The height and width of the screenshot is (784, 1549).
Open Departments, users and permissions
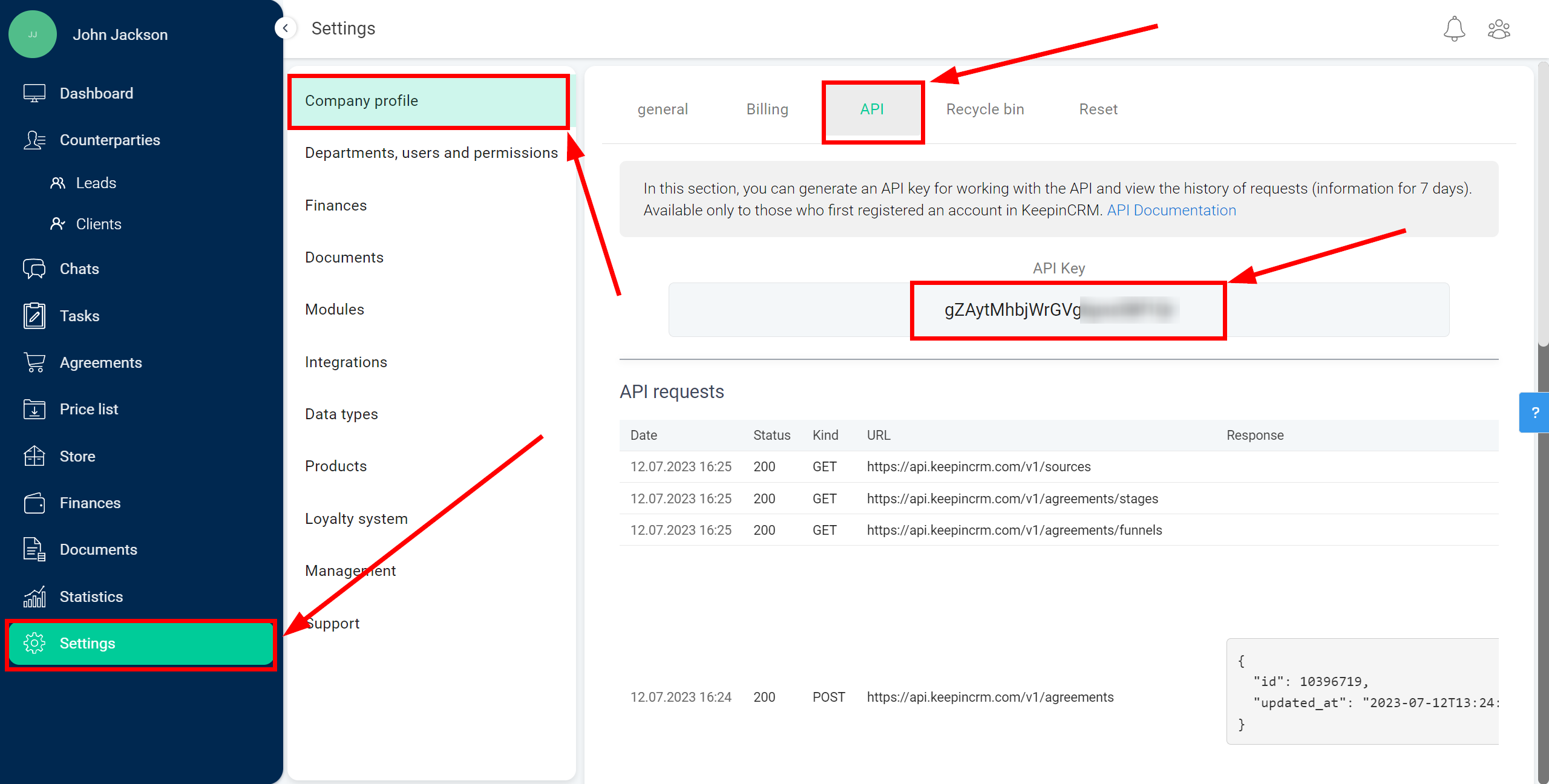[431, 152]
